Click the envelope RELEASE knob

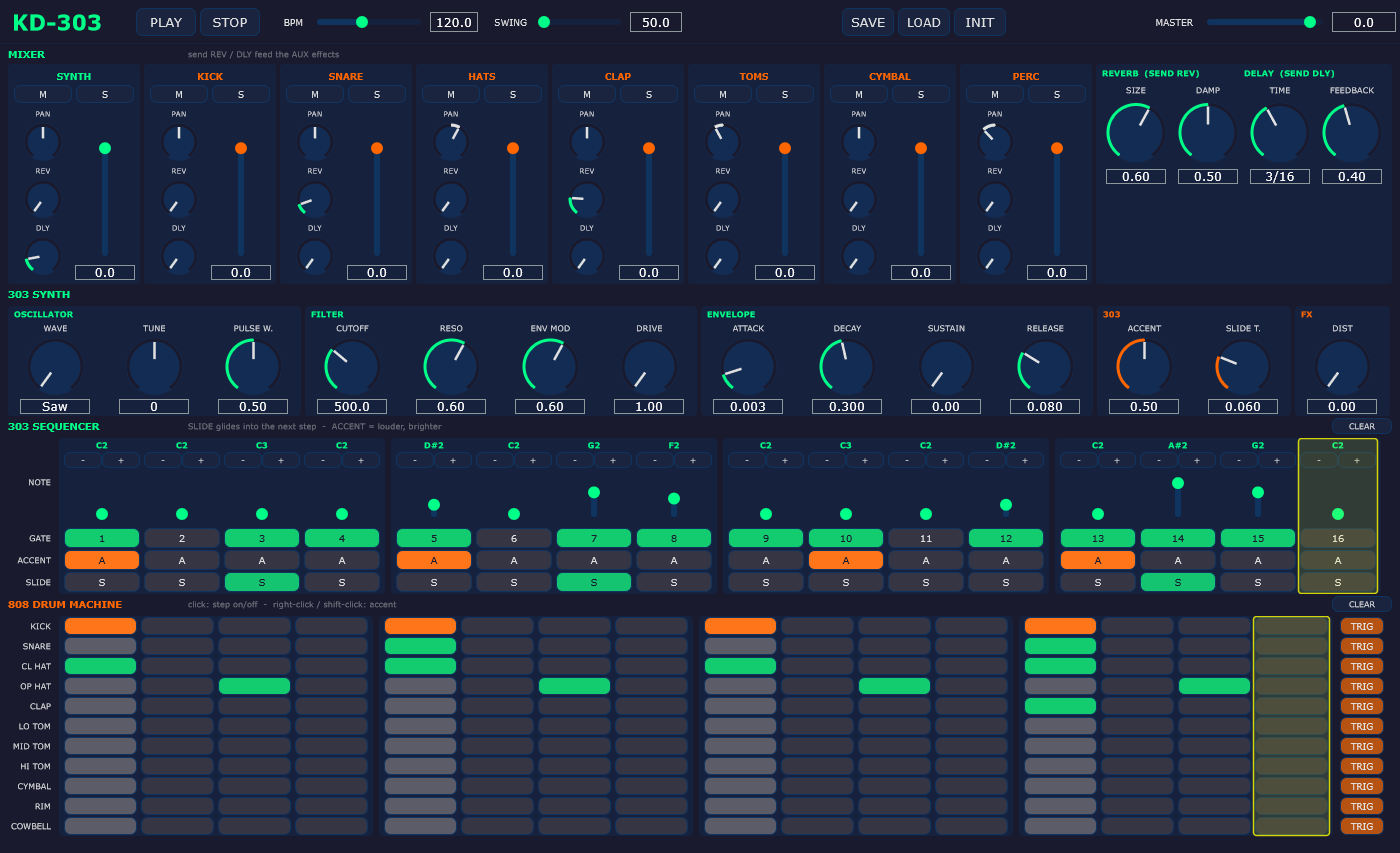coord(1045,366)
